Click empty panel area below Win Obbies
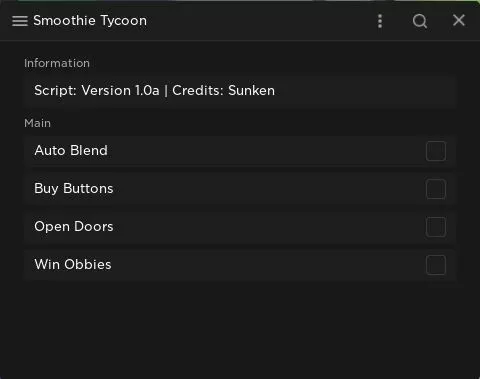 [x=240, y=327]
